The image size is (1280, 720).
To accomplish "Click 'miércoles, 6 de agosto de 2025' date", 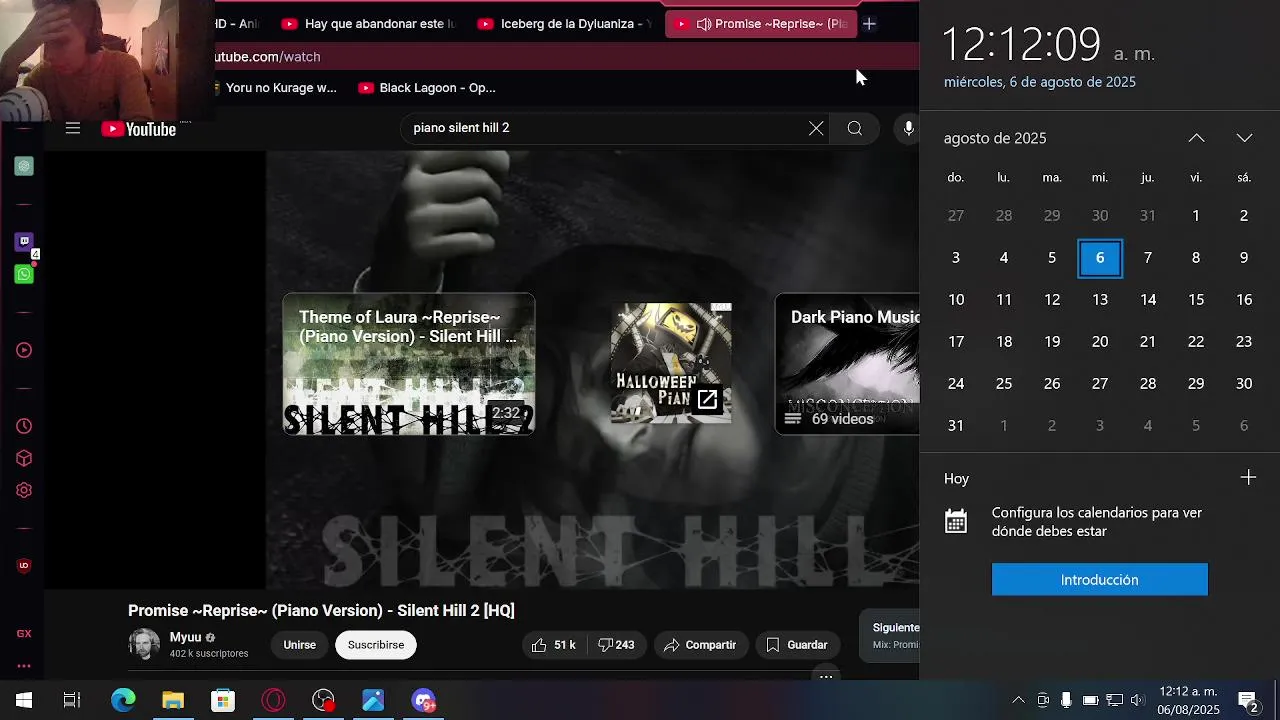I will pyautogui.click(x=1040, y=82).
